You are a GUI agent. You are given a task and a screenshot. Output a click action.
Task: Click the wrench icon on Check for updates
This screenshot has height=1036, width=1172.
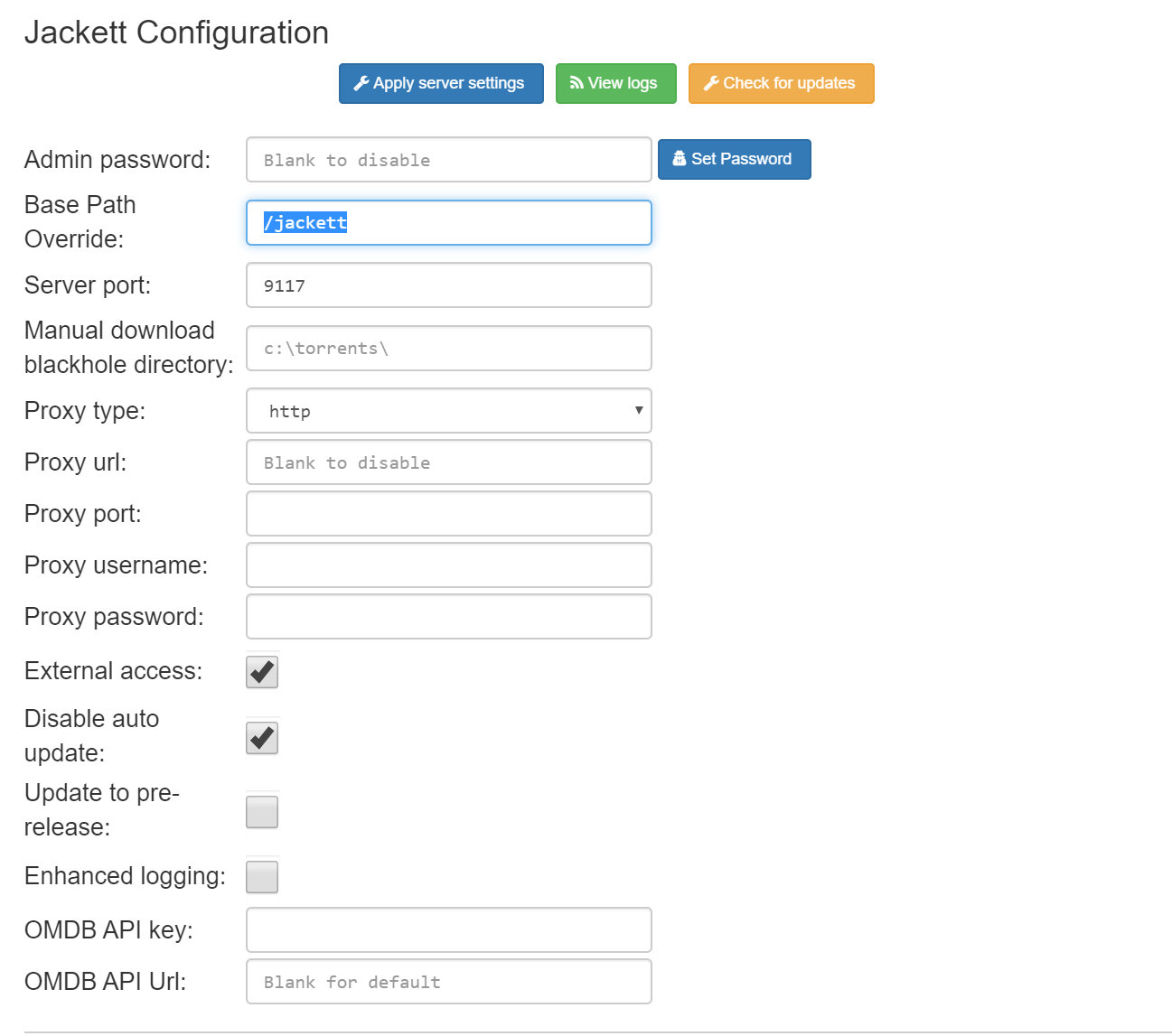tap(711, 83)
